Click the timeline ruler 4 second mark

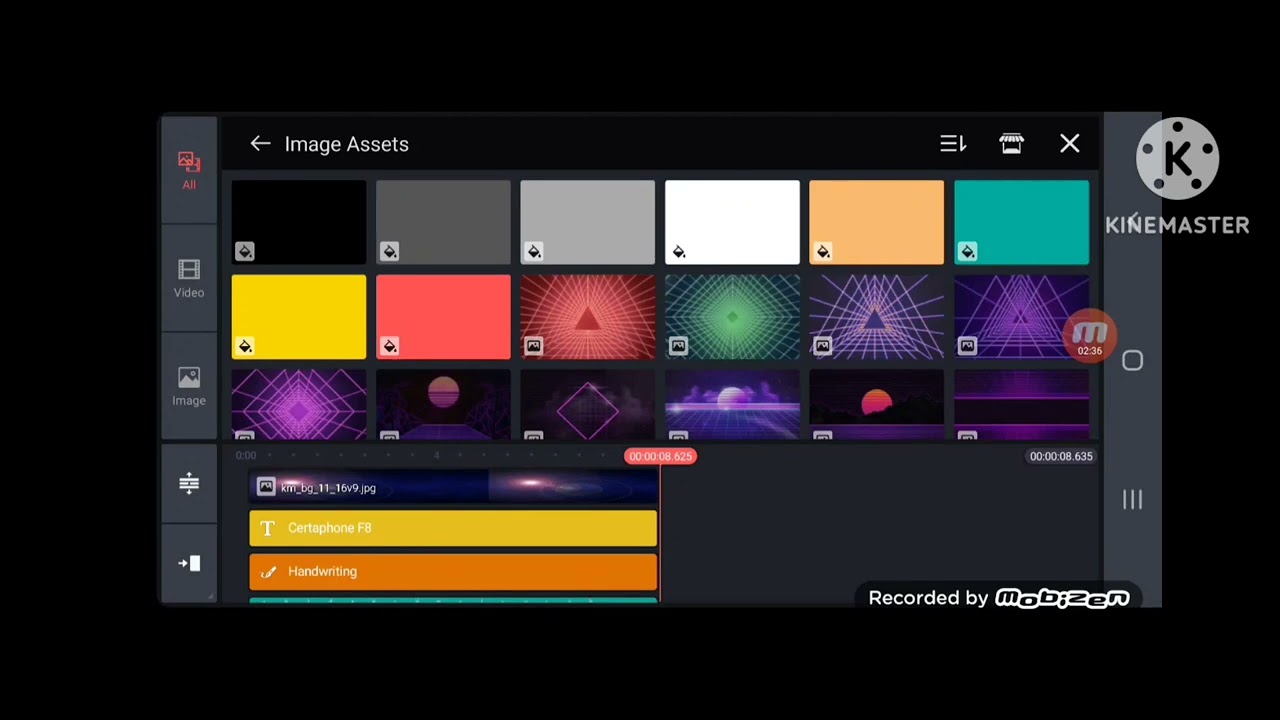436,456
